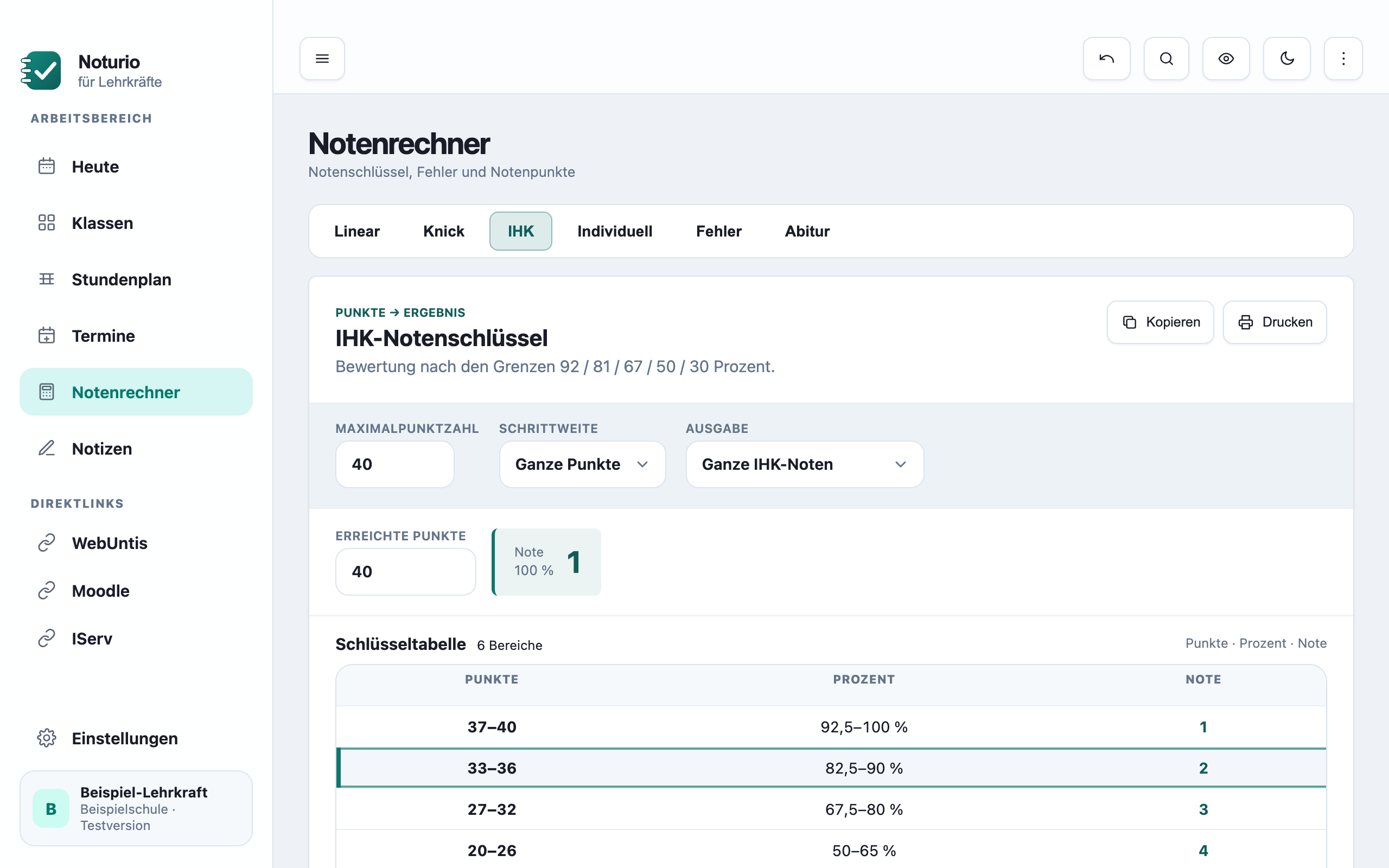Click the Noturio checkmark logo

(41, 71)
